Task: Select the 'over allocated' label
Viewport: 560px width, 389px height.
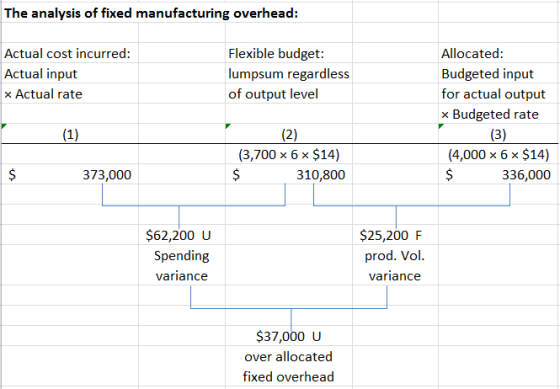Action: [288, 356]
